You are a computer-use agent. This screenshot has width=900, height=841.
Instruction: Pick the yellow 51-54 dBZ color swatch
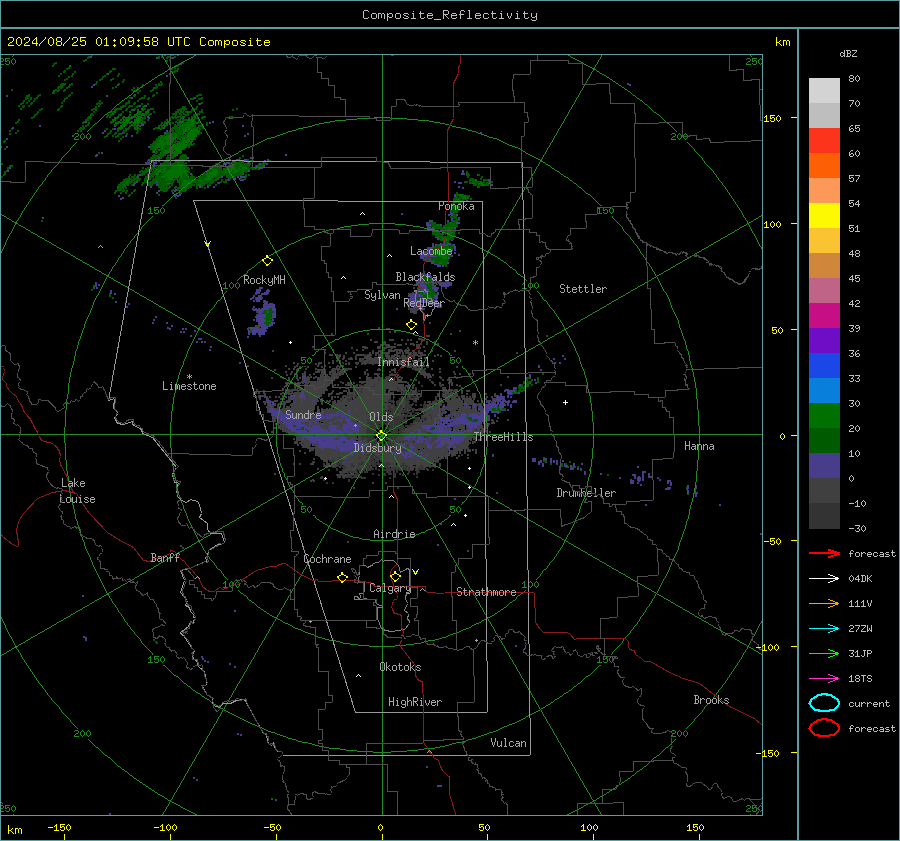coord(824,216)
